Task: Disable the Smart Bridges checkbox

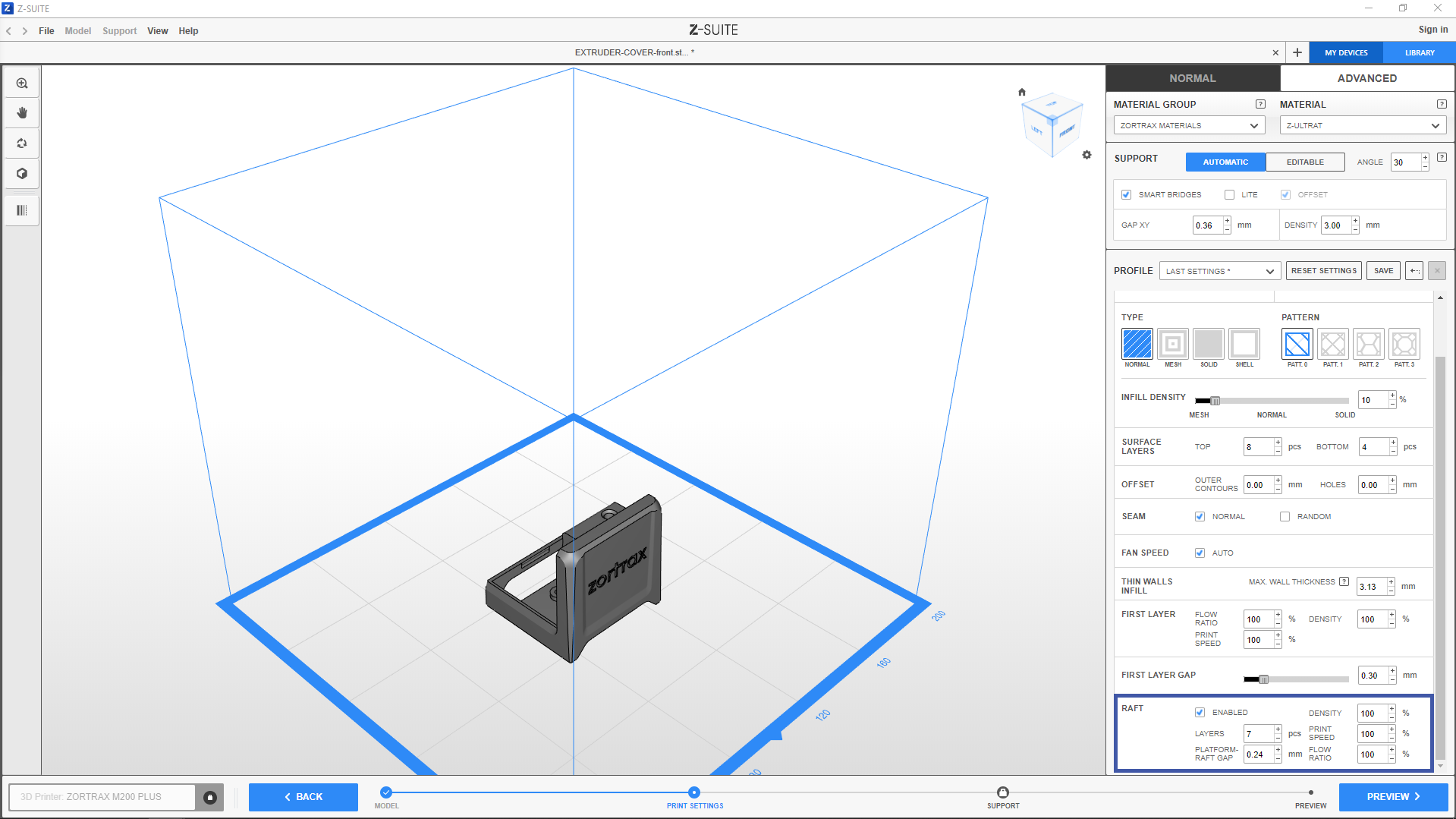Action: 1127,195
